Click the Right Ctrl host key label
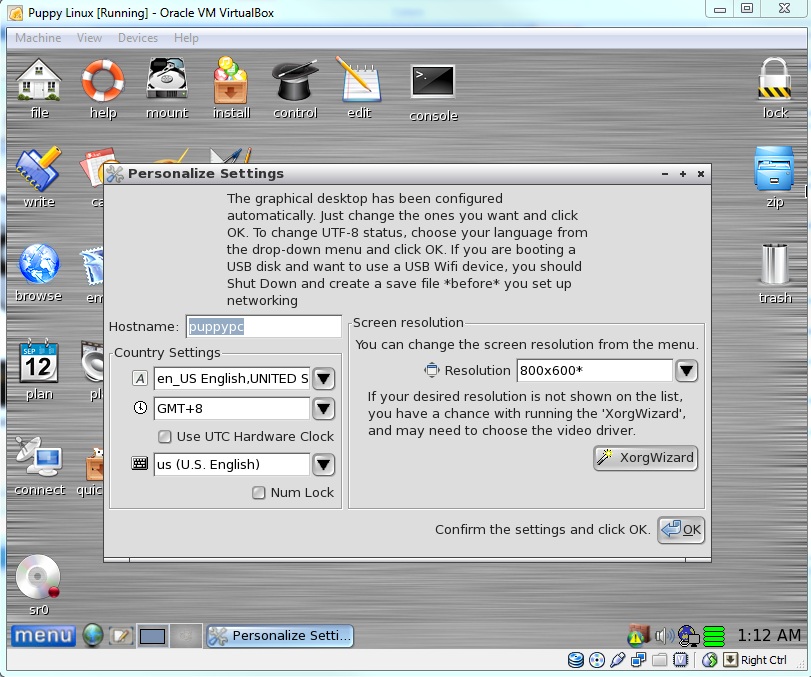Image resolution: width=811 pixels, height=677 pixels. 763,660
